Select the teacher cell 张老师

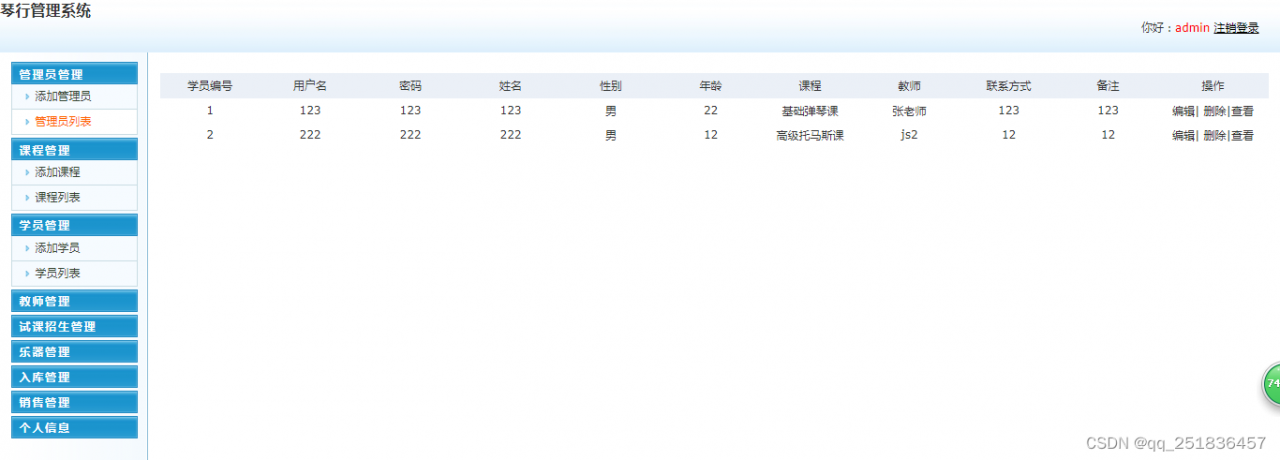(909, 111)
